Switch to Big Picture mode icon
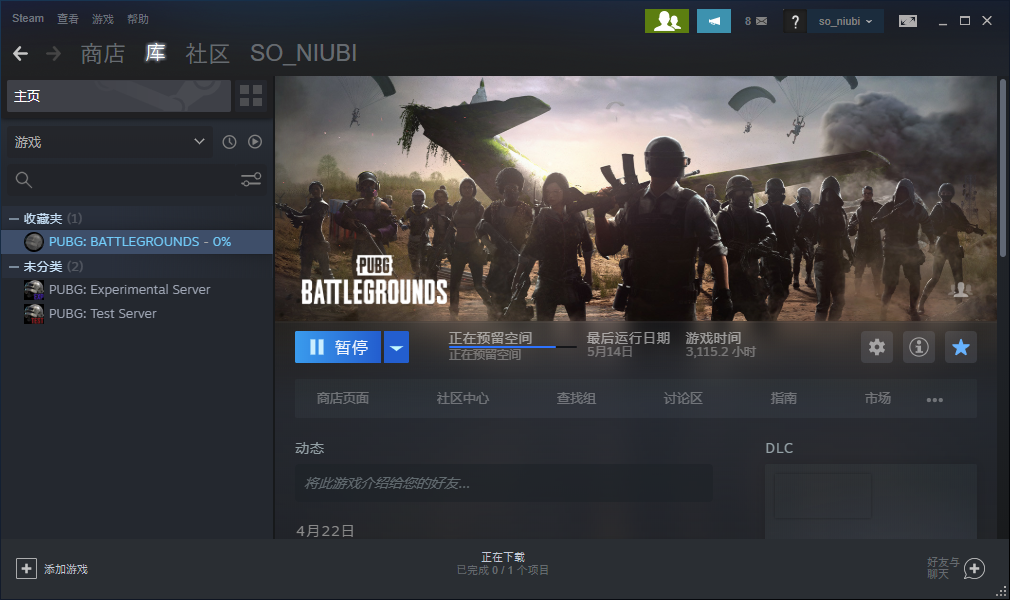The height and width of the screenshot is (600, 1010). [908, 21]
